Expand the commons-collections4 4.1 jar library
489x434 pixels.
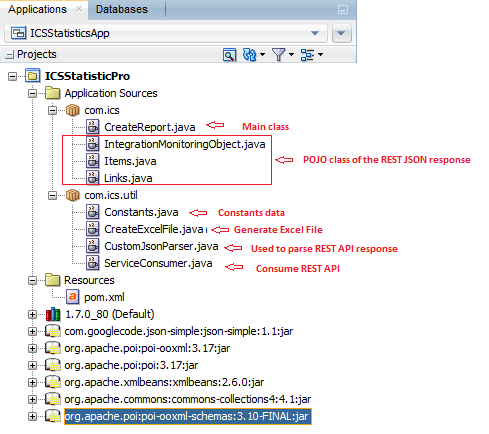point(32,400)
